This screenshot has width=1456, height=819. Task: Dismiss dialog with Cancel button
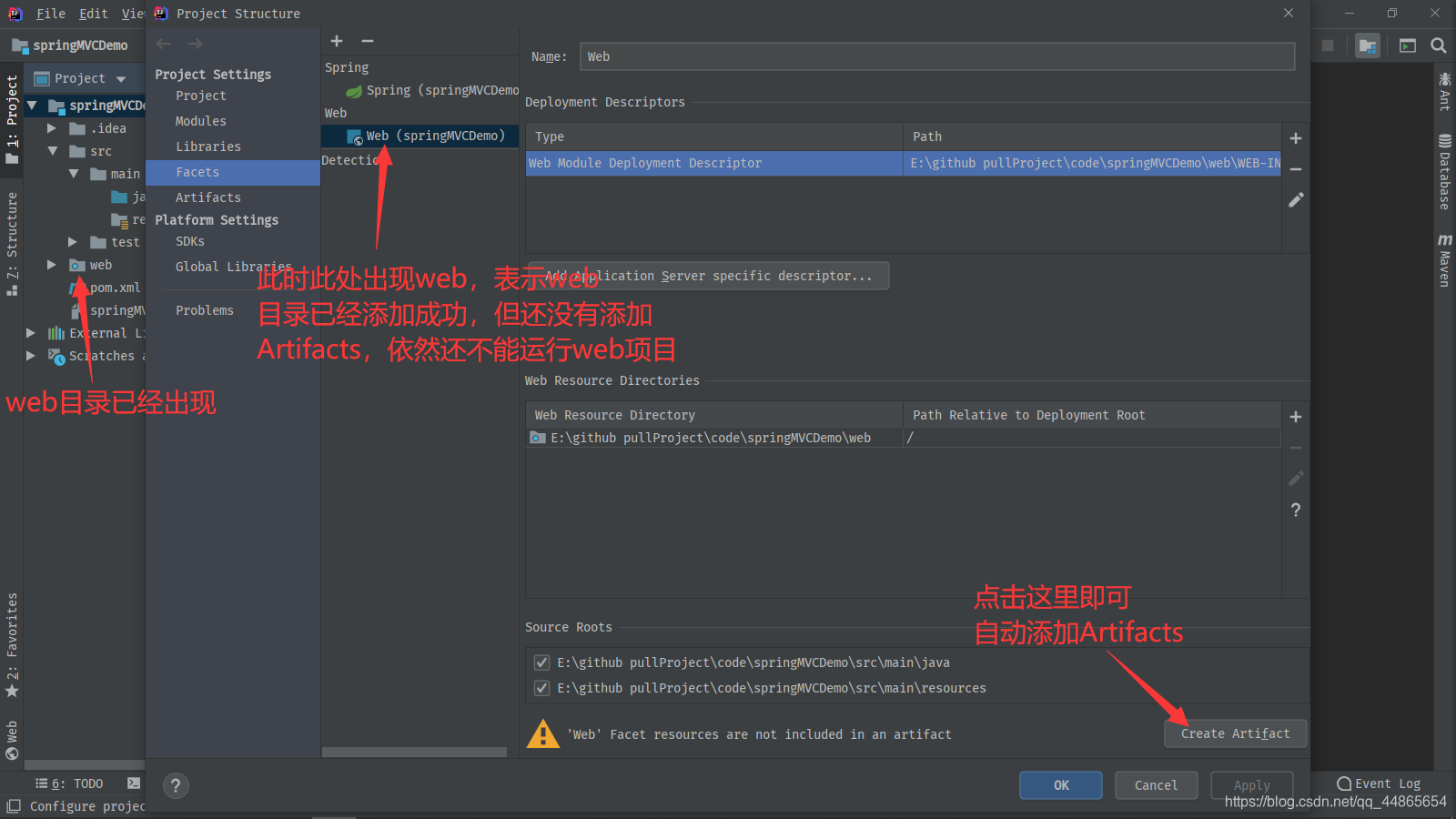[1156, 785]
